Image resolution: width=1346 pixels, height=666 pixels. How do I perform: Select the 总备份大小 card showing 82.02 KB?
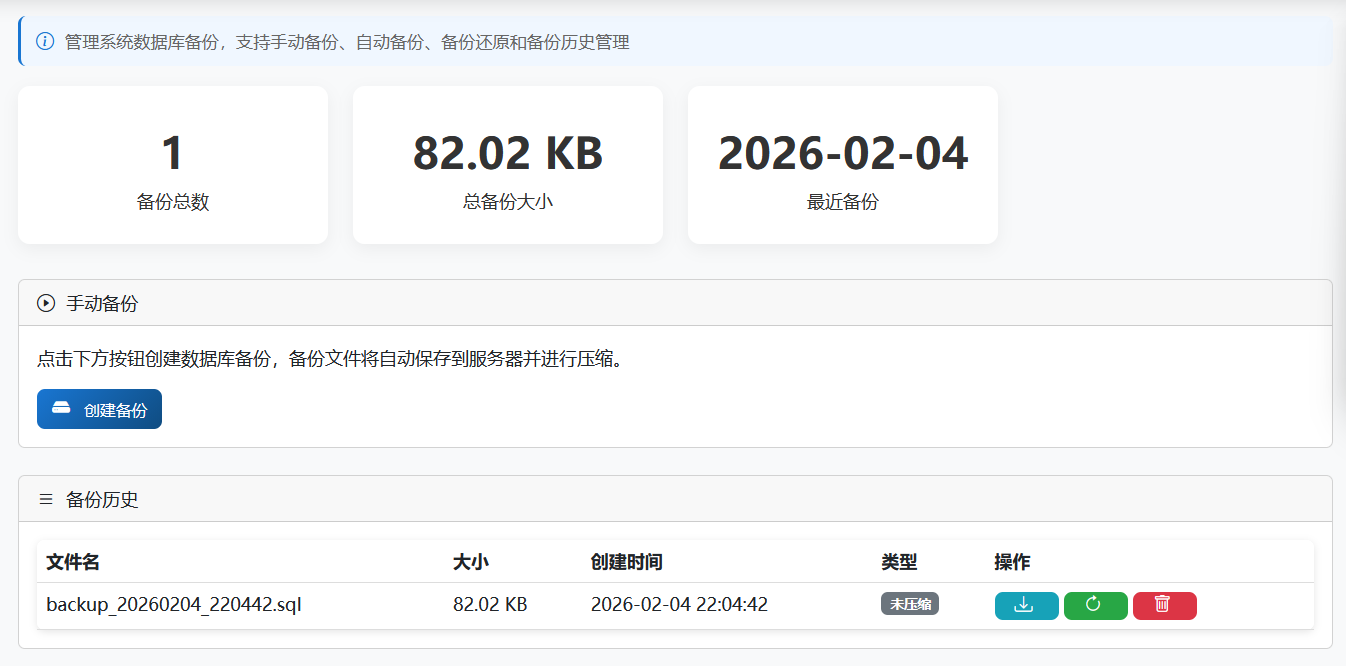(x=507, y=165)
